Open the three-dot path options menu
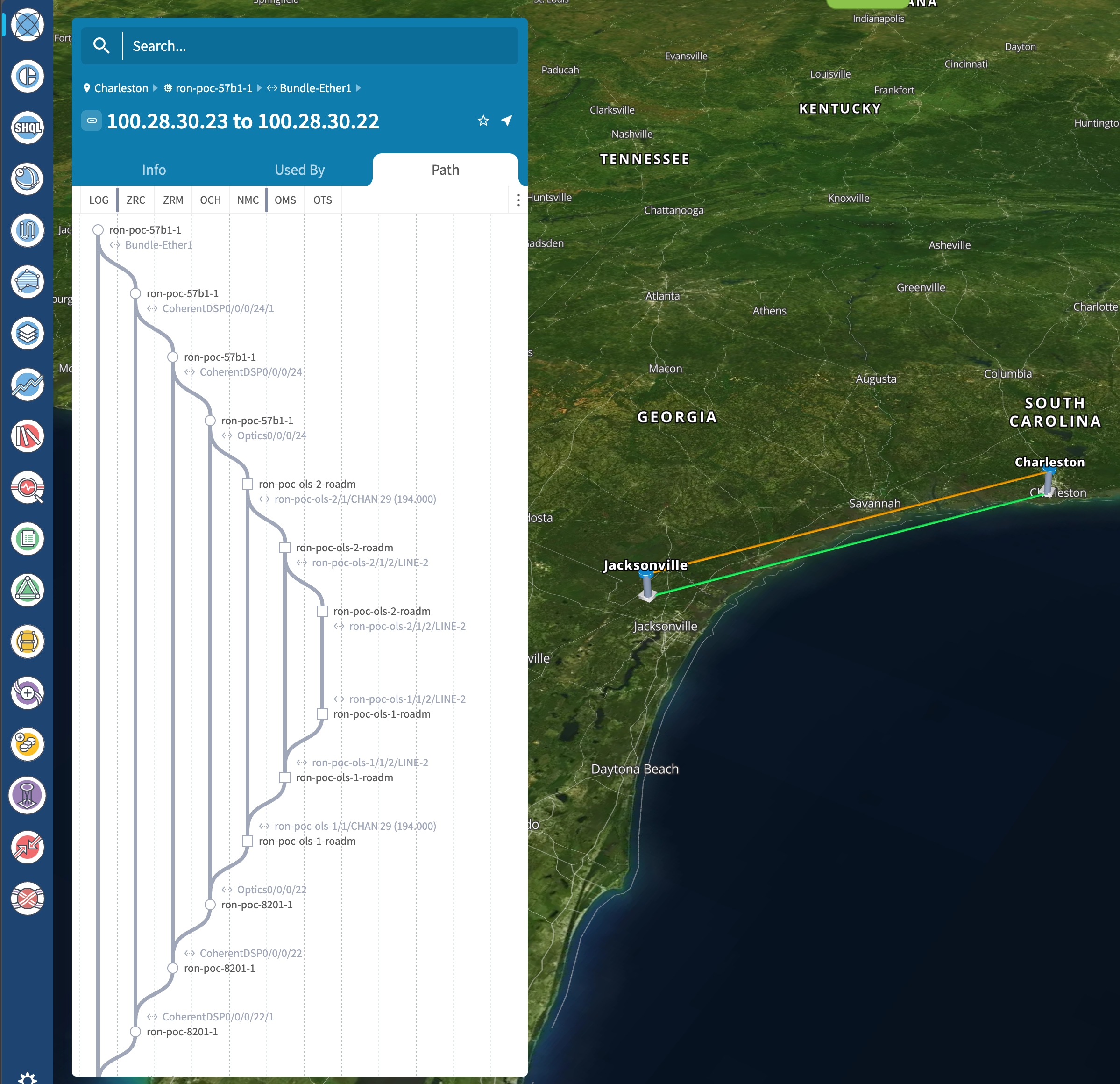 (518, 200)
